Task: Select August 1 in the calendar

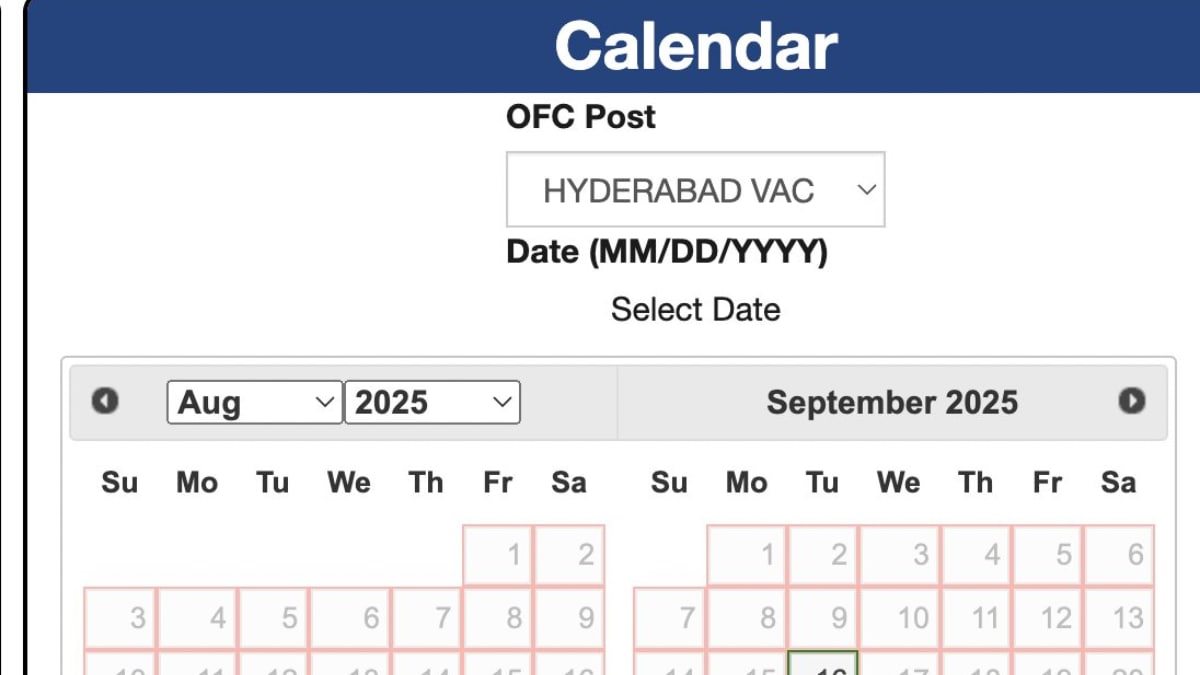Action: [498, 555]
